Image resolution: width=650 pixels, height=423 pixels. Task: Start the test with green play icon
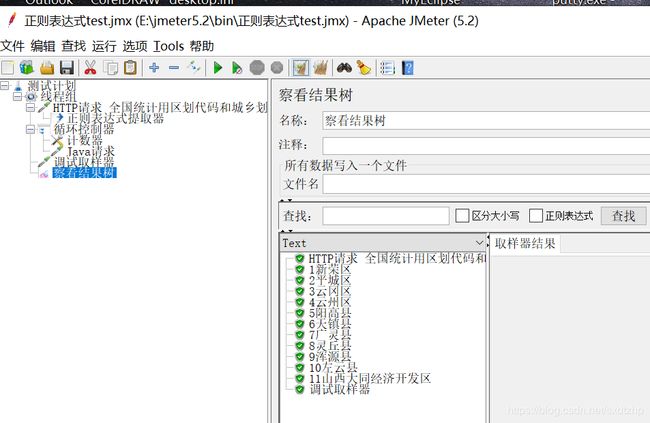click(217, 68)
